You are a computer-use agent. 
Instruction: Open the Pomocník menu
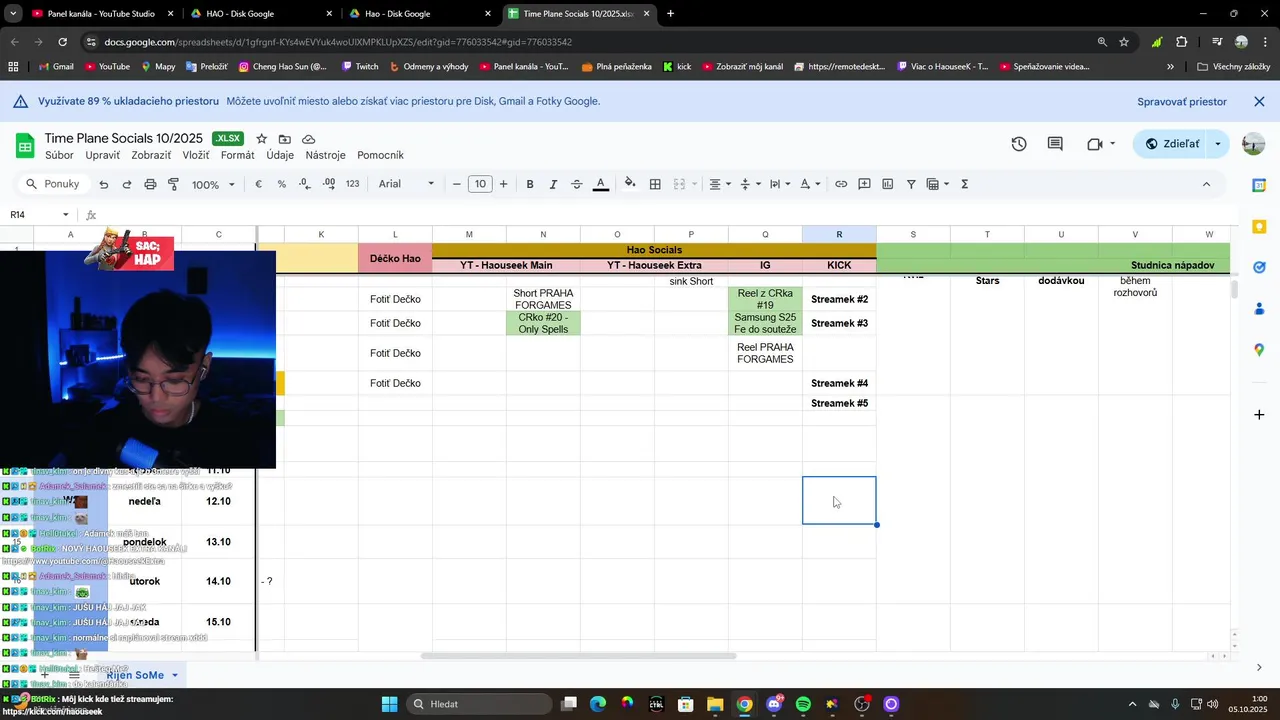pyautogui.click(x=380, y=155)
